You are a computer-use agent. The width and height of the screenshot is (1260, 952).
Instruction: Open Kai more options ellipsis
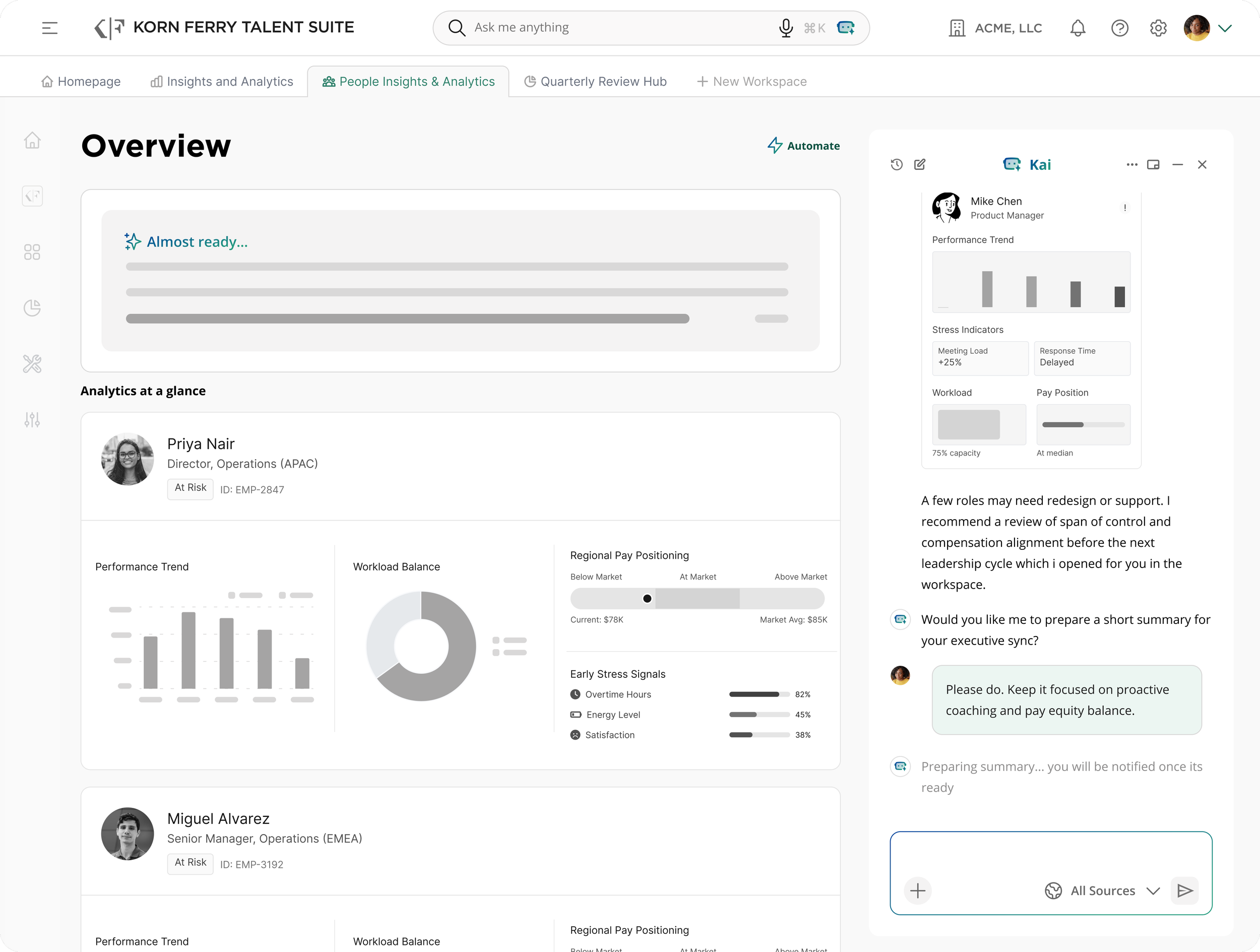pyautogui.click(x=1131, y=165)
